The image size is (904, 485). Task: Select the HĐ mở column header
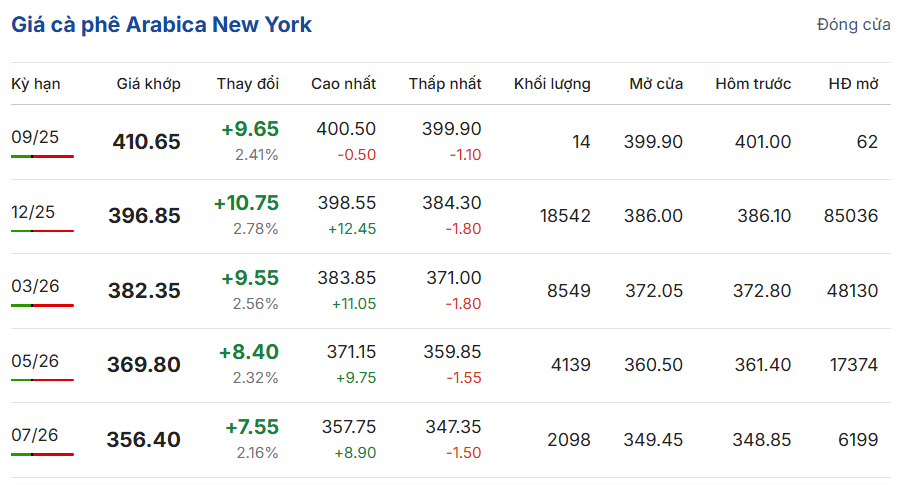click(x=853, y=84)
